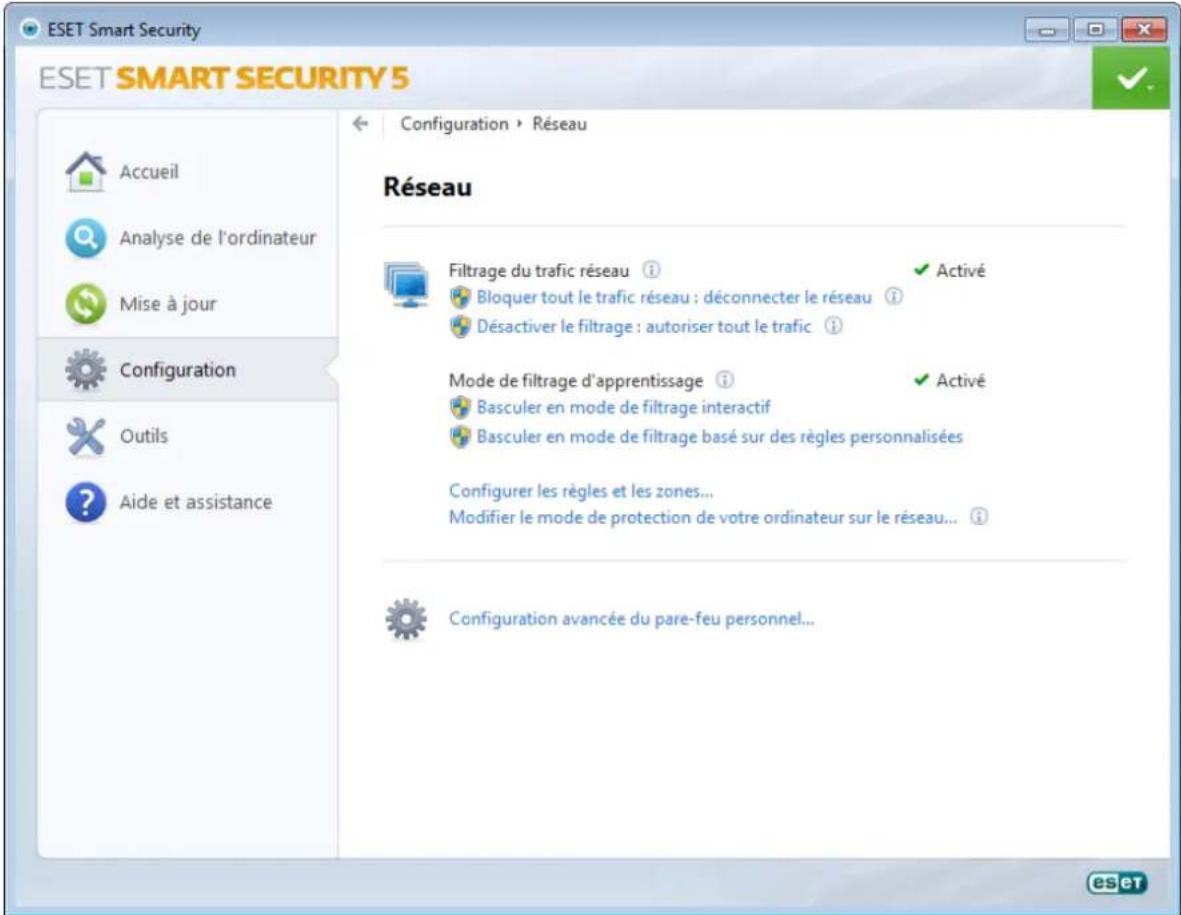
Task: Maximize the ESET Smart Security window
Action: 1096,30
